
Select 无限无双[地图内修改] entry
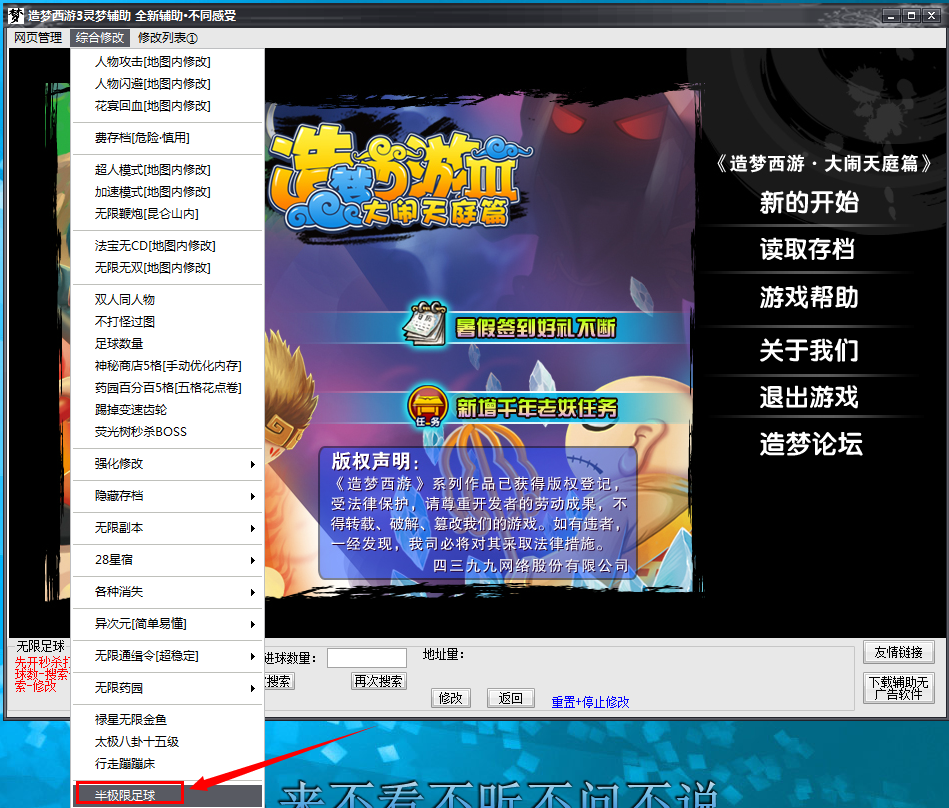[168, 268]
